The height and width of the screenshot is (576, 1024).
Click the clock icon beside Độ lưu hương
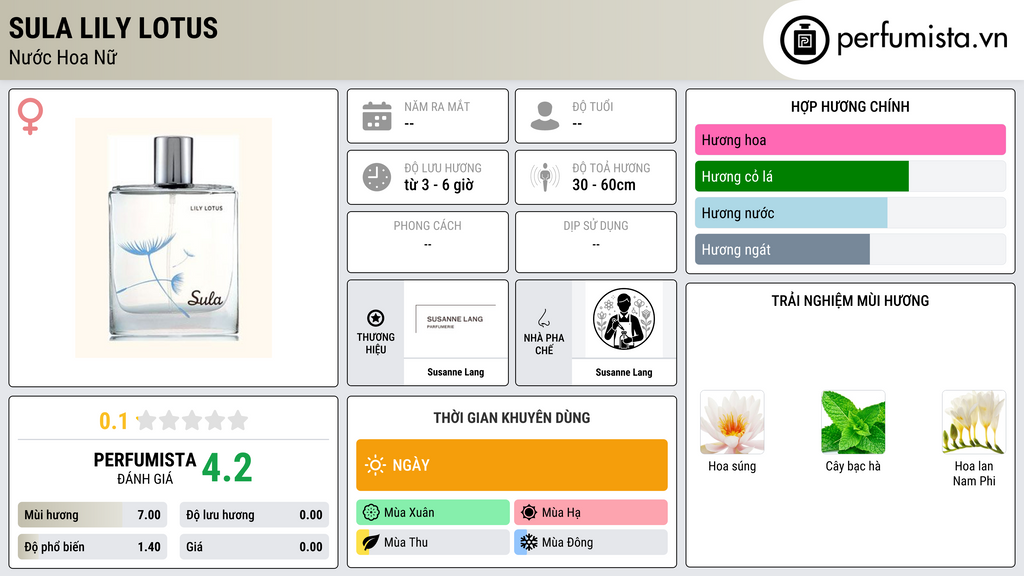tap(377, 177)
